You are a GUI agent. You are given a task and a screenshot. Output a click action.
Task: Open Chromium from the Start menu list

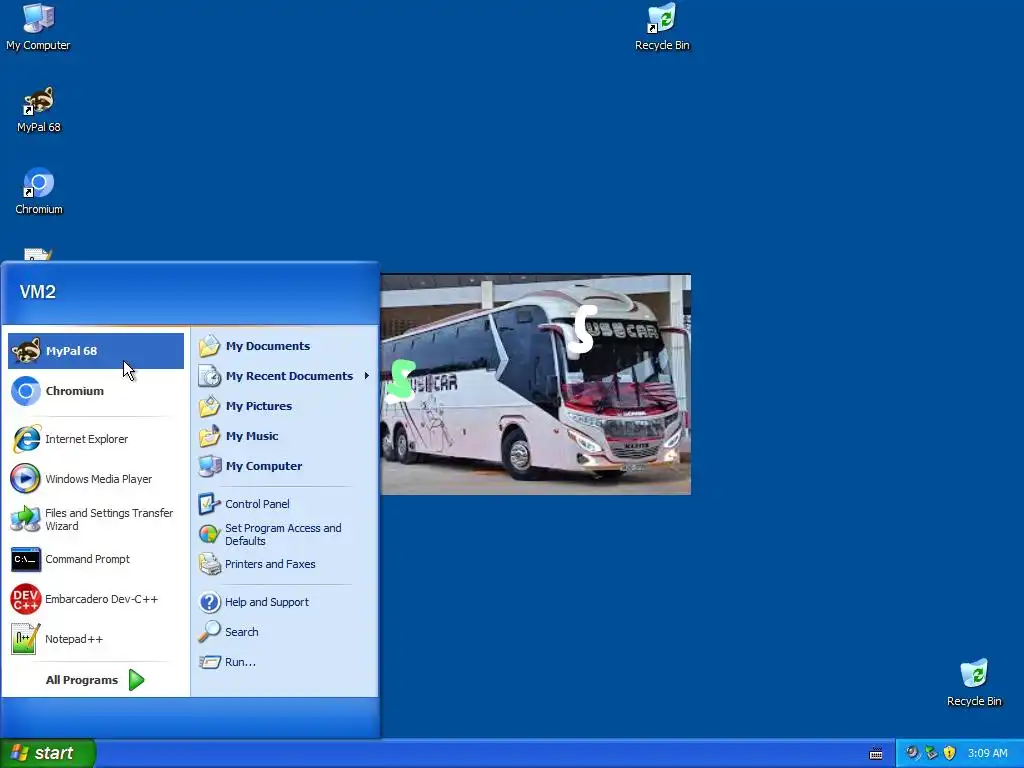tap(96, 391)
